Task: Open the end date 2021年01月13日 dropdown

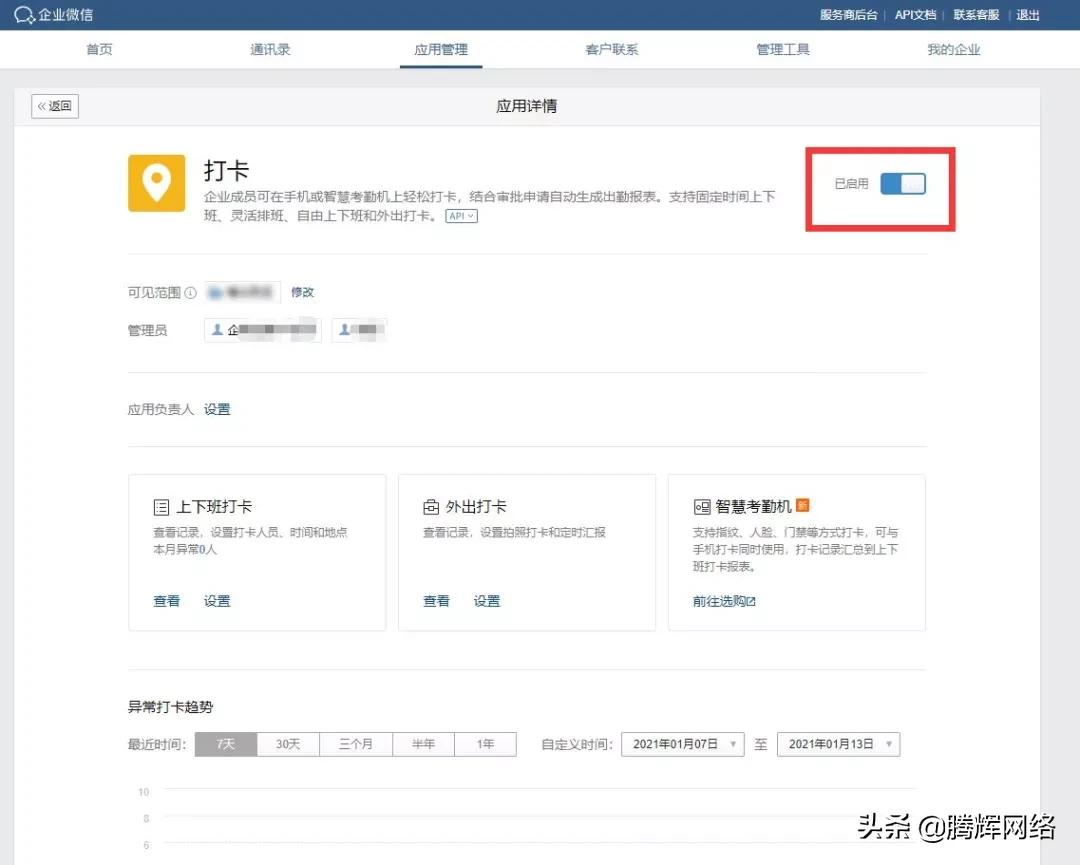Action: point(838,744)
